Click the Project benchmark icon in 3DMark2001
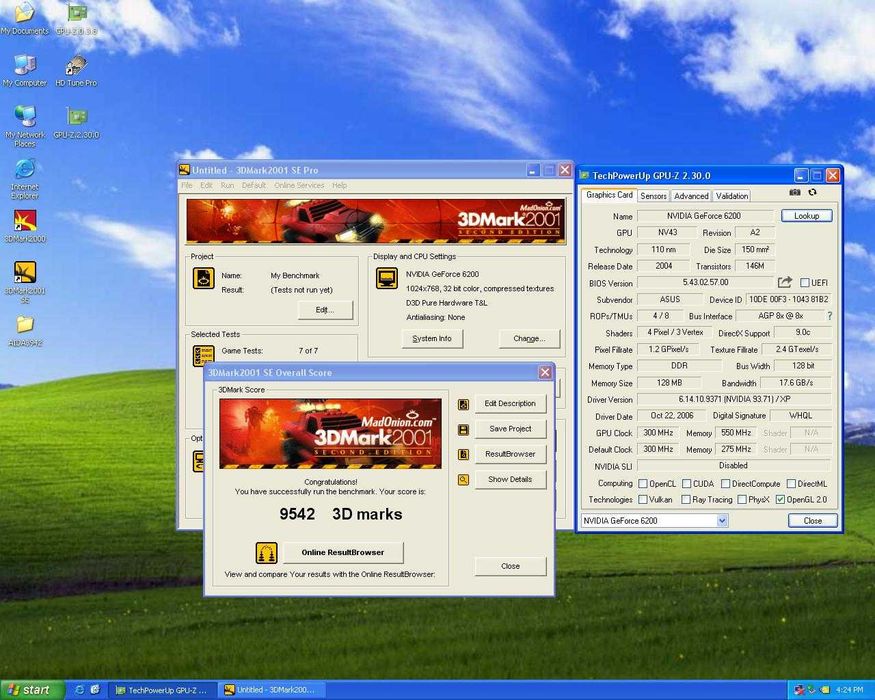The width and height of the screenshot is (875, 700). [204, 278]
